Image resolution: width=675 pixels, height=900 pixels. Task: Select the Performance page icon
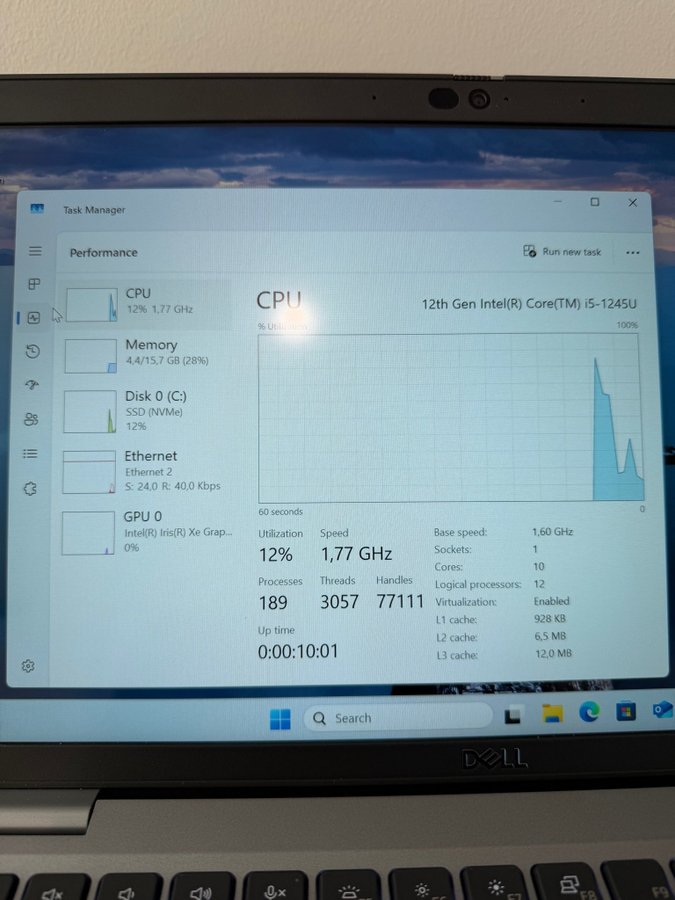[x=34, y=318]
